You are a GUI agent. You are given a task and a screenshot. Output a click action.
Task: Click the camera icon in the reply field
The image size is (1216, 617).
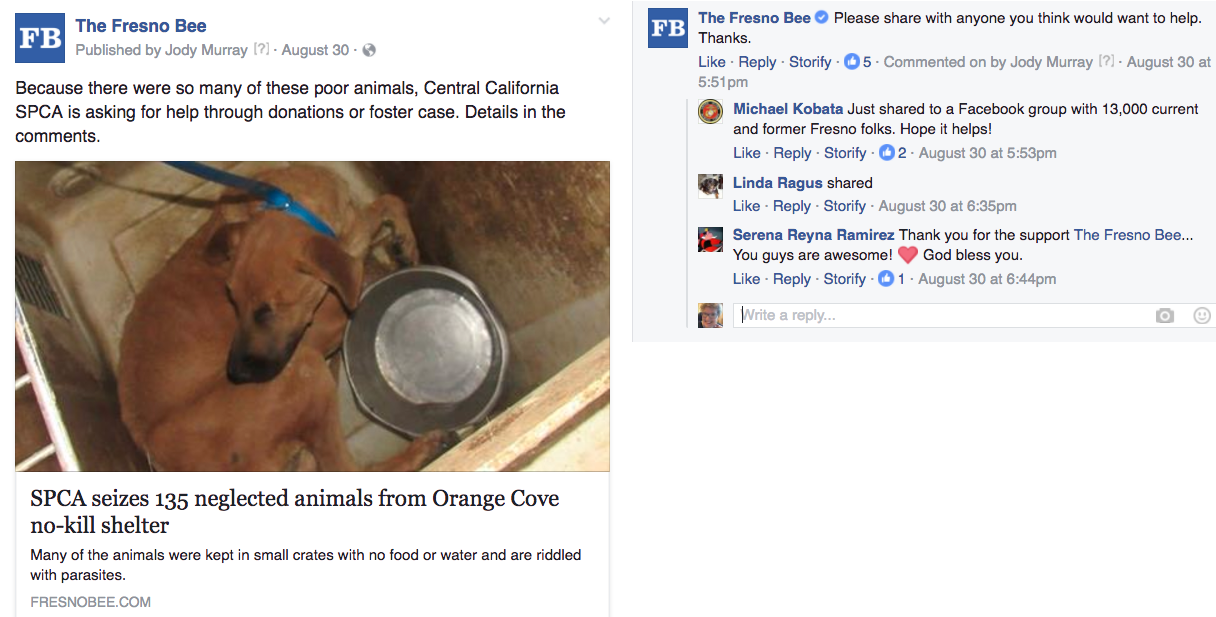(x=1164, y=315)
